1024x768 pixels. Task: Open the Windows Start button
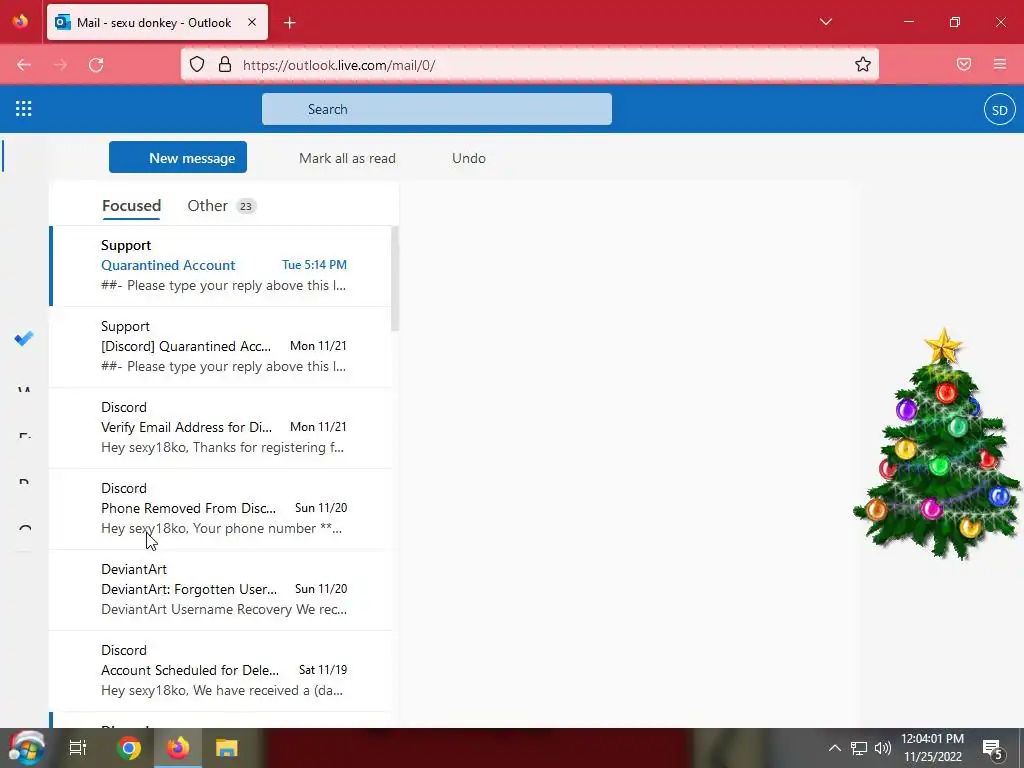coord(27,748)
